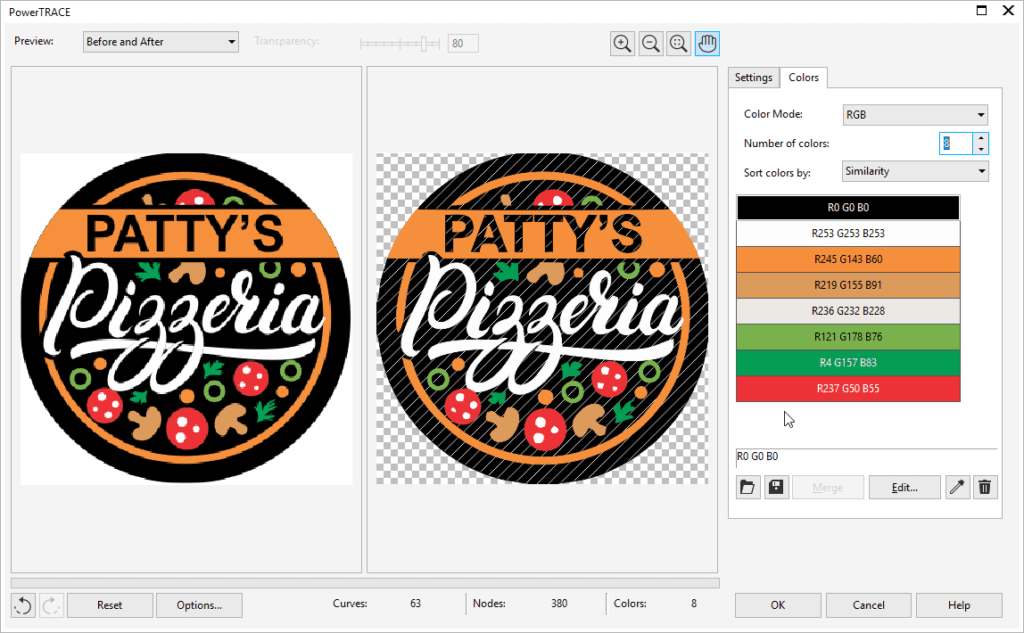This screenshot has width=1024, height=633.
Task: Open the Preview mode dropdown
Action: click(x=231, y=42)
